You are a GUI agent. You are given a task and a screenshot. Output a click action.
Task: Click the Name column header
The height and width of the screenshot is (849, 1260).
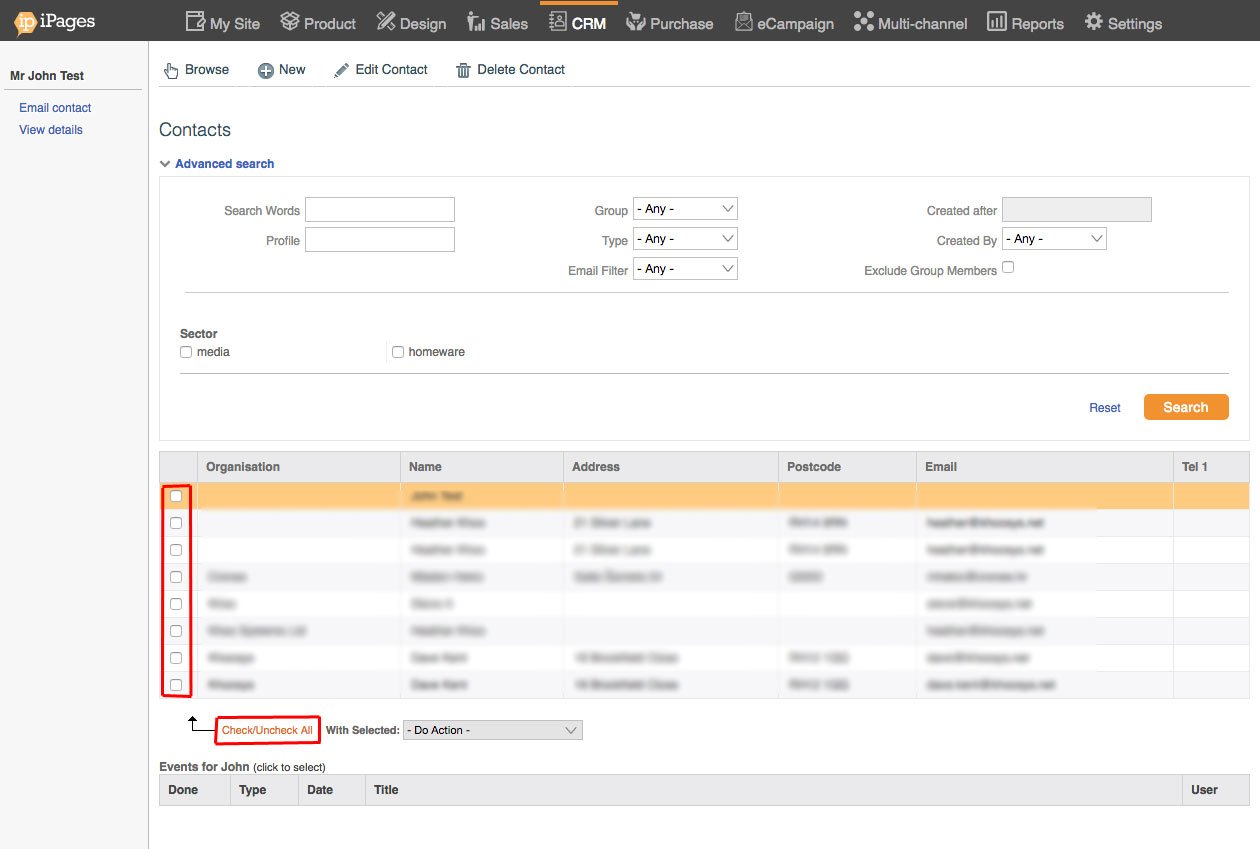pyautogui.click(x=482, y=467)
